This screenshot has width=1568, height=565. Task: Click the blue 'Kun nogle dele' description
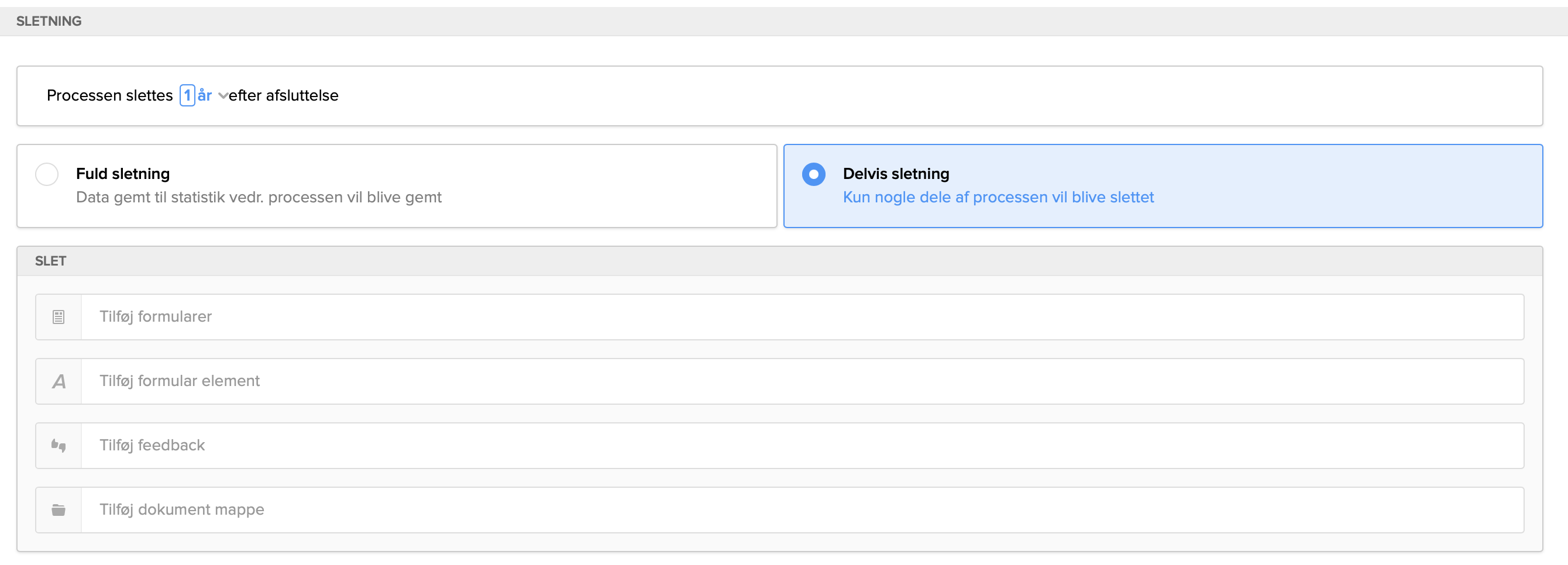[x=998, y=198]
